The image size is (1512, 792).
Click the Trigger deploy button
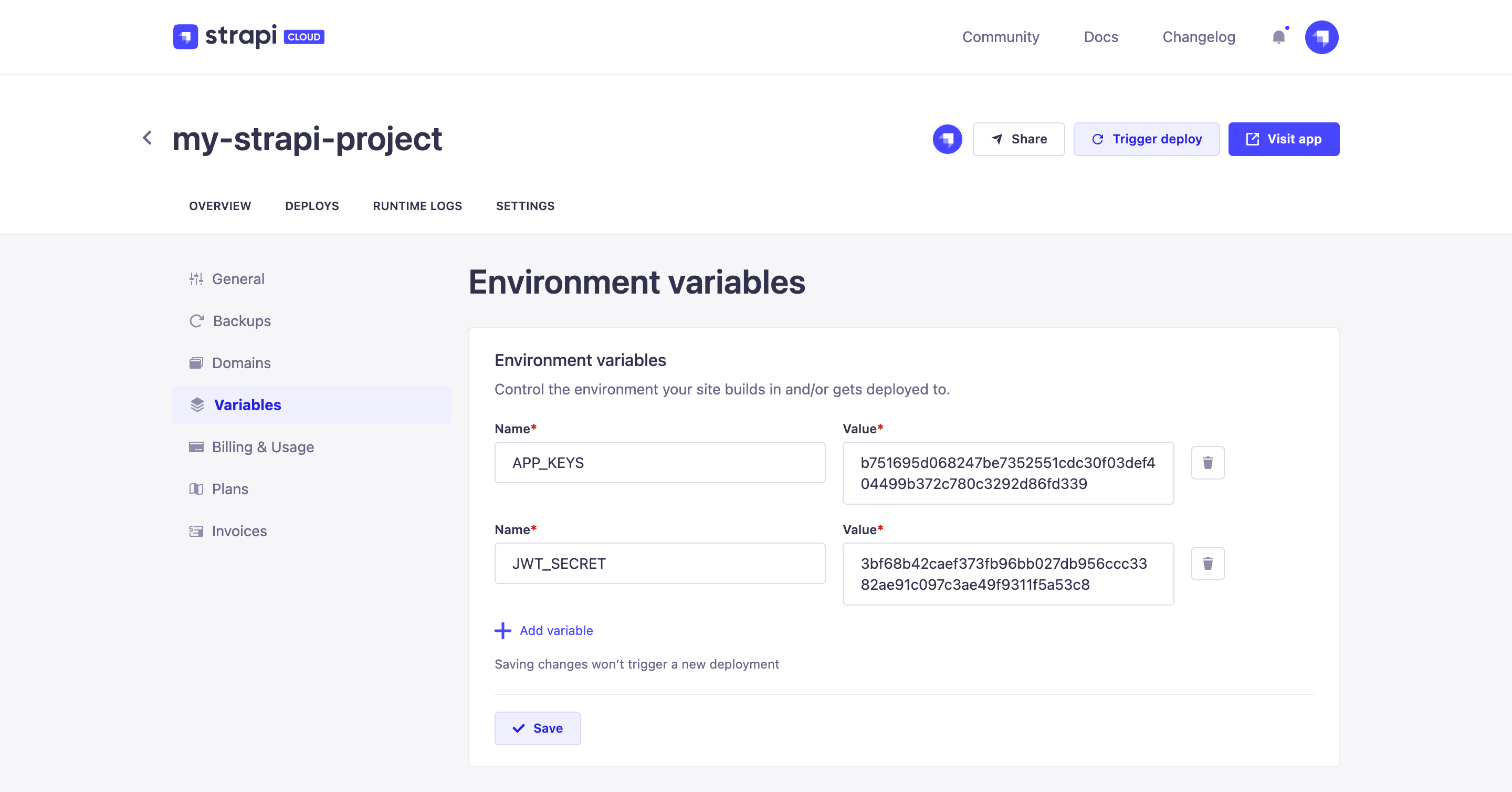pyautogui.click(x=1146, y=139)
